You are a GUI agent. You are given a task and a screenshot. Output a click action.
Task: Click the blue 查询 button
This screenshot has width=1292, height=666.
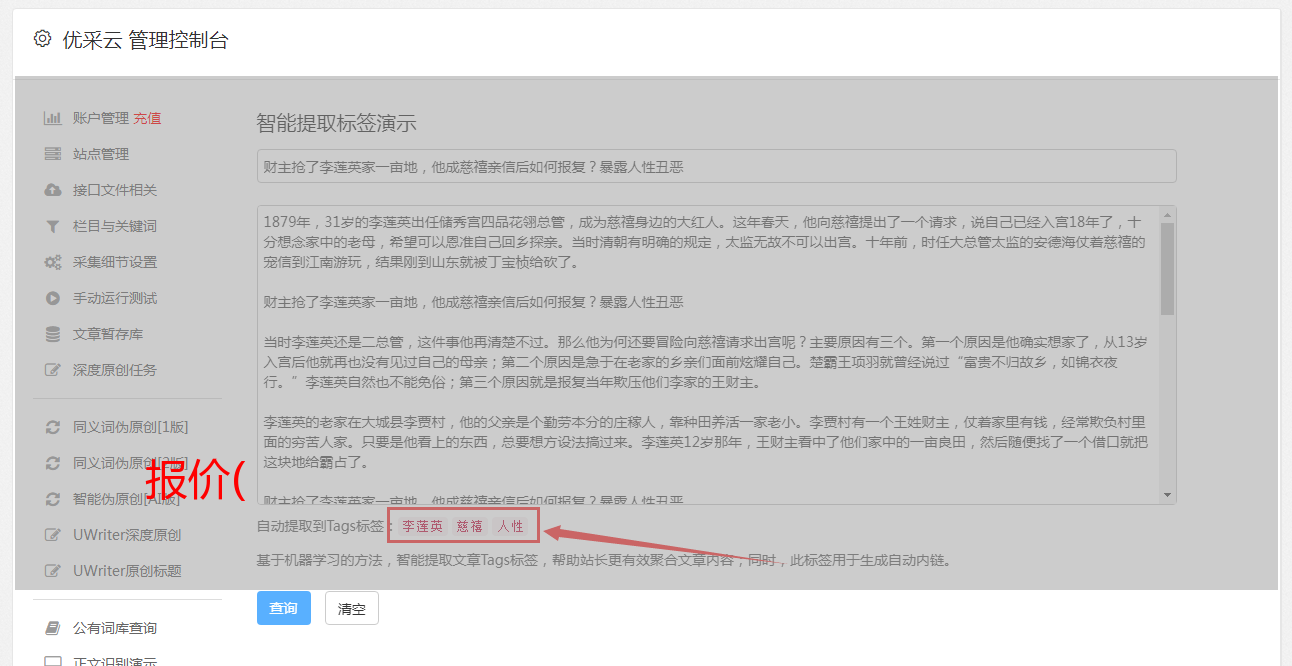(284, 608)
